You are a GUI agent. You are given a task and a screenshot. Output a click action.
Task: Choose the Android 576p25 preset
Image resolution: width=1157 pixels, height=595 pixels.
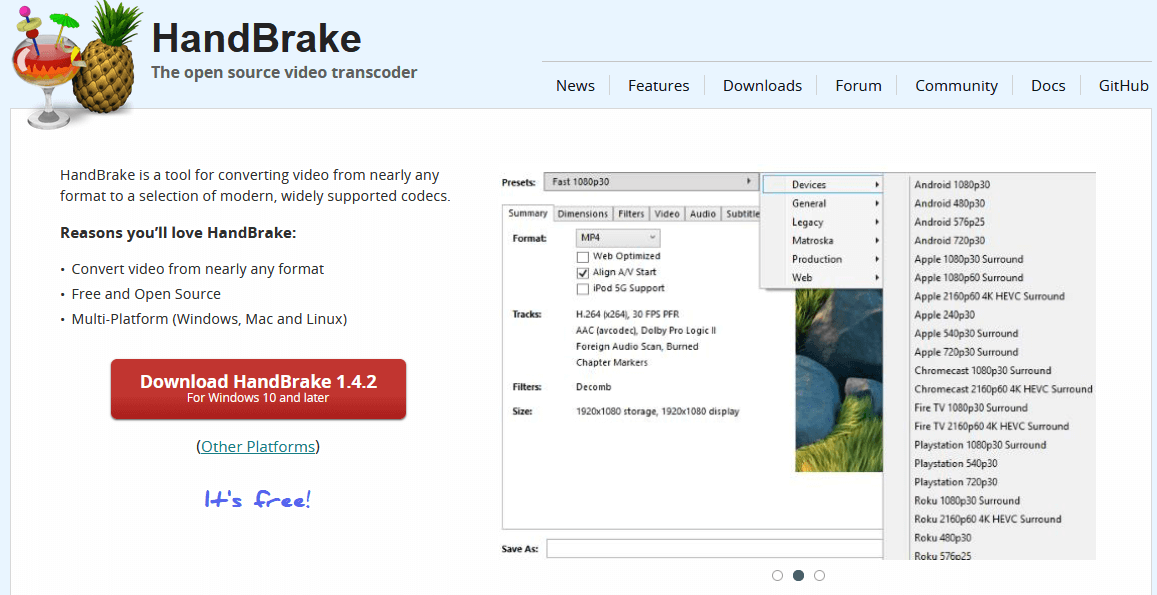(950, 221)
